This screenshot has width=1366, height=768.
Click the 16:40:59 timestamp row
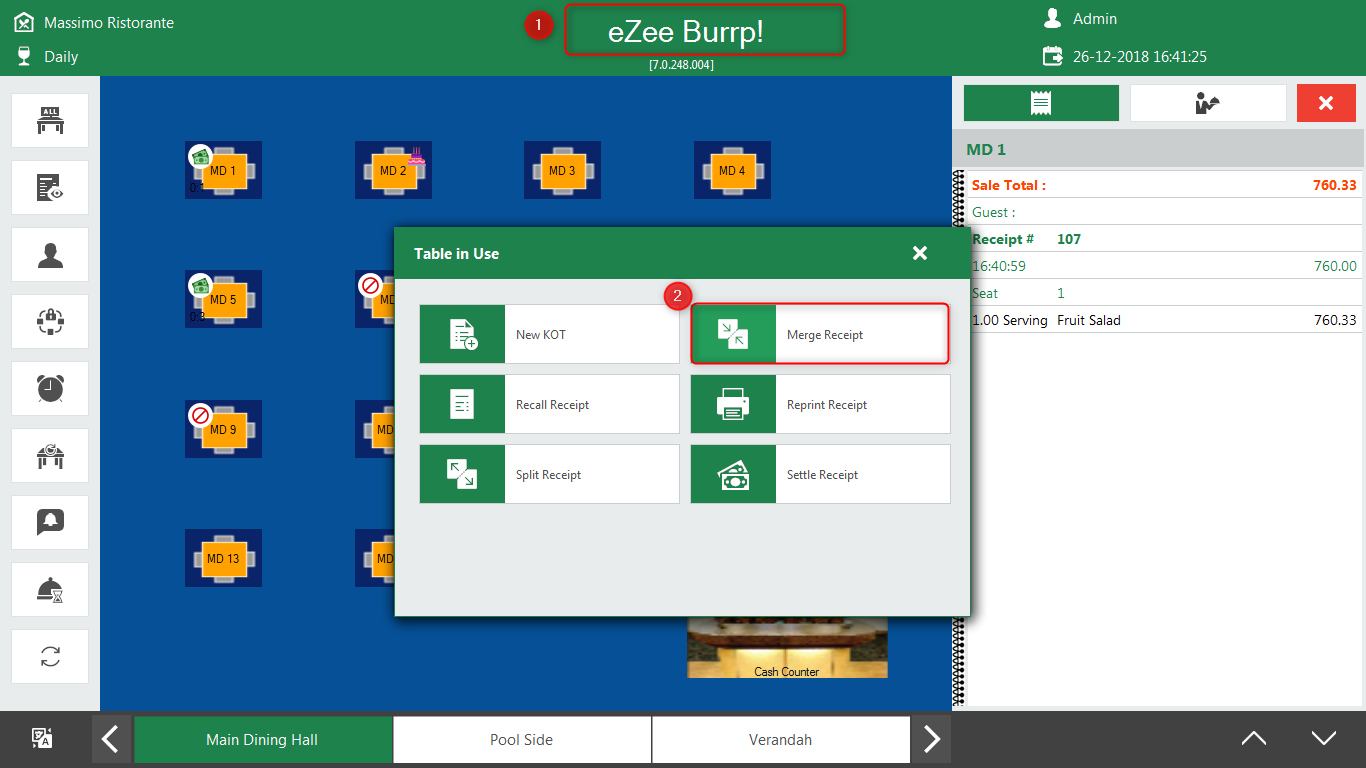click(x=1166, y=266)
